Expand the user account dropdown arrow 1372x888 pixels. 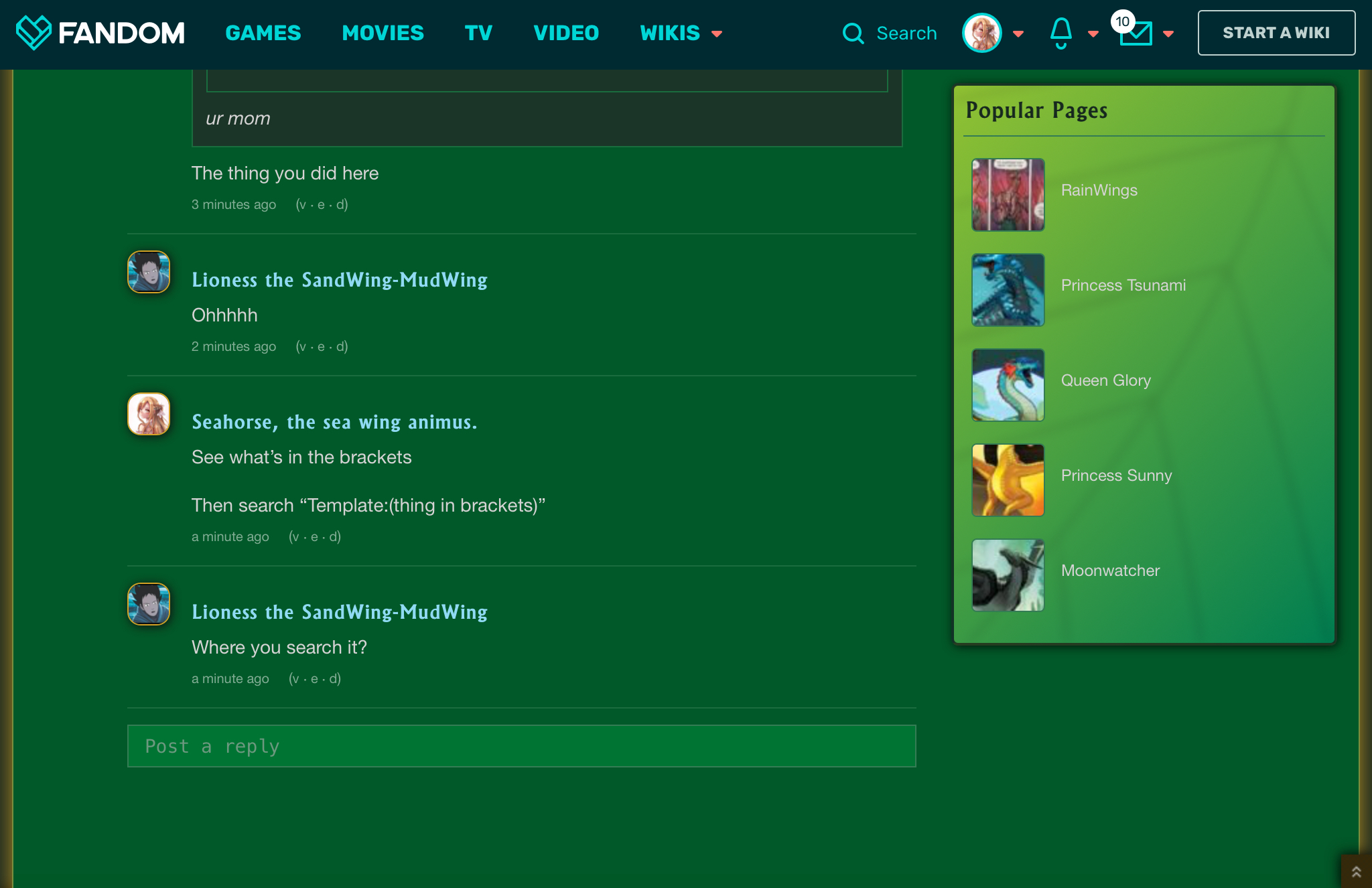point(1018,33)
